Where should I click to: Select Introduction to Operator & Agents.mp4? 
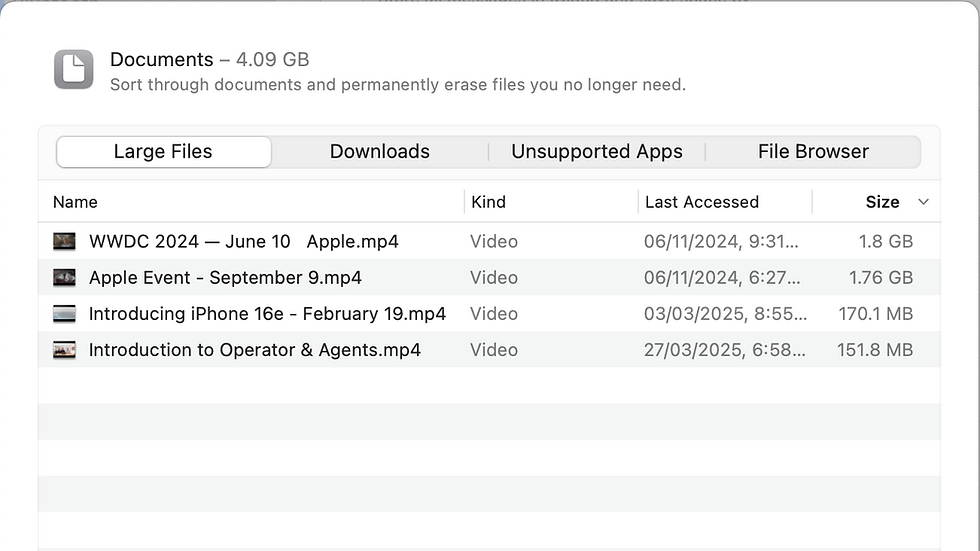(254, 350)
